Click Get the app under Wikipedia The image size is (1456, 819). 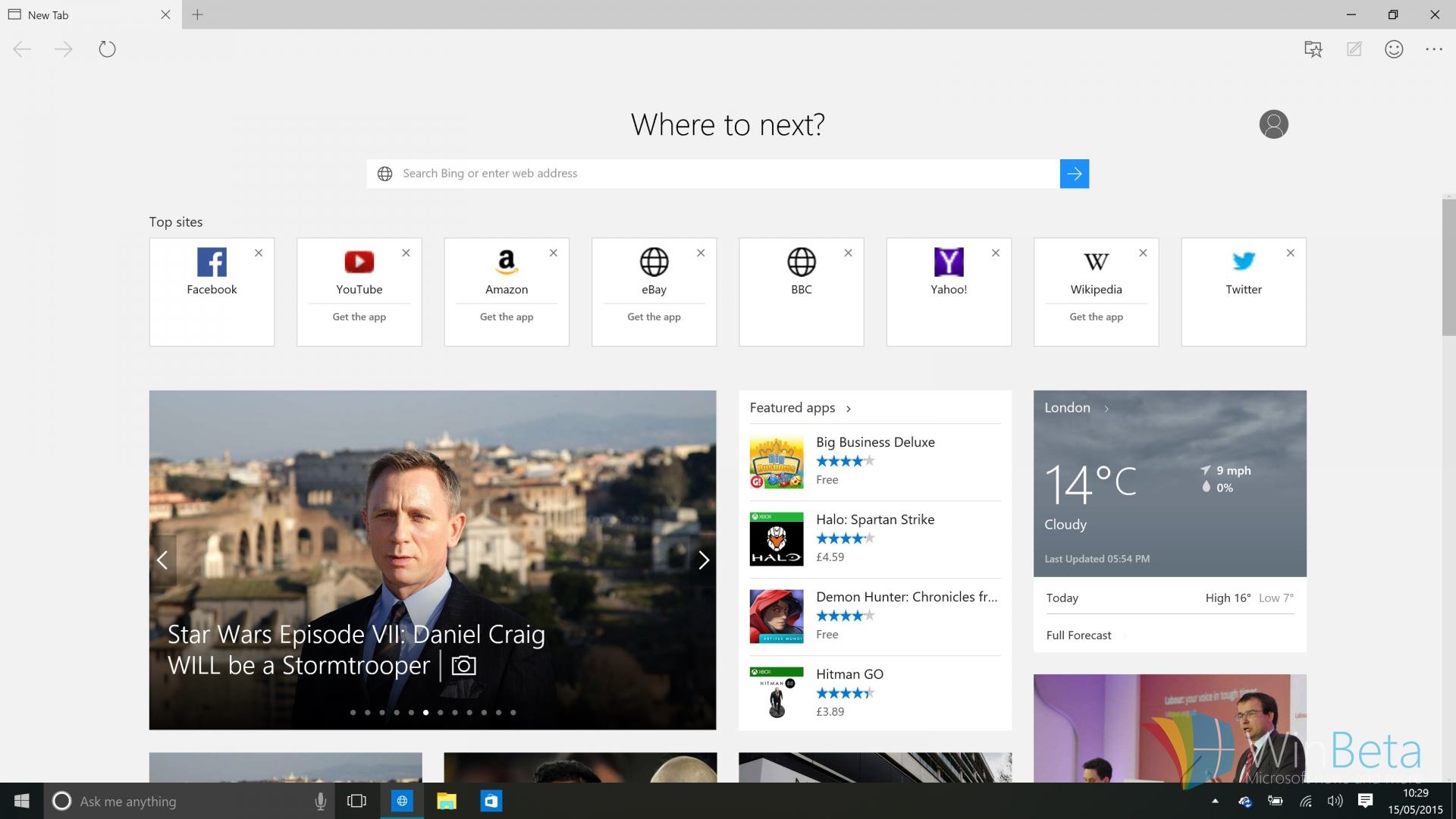click(x=1096, y=317)
